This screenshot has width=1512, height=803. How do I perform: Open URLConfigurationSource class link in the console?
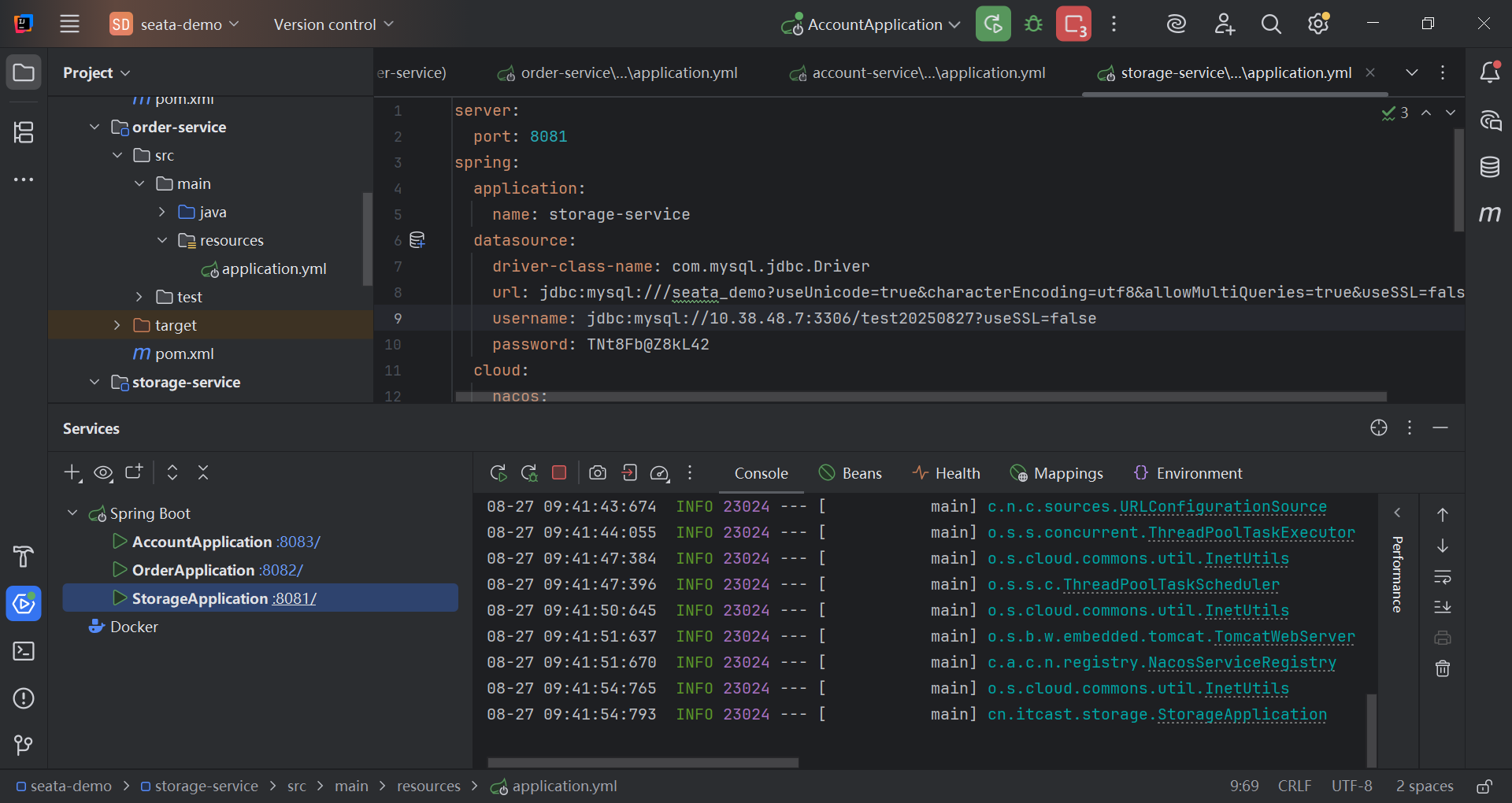1223,507
